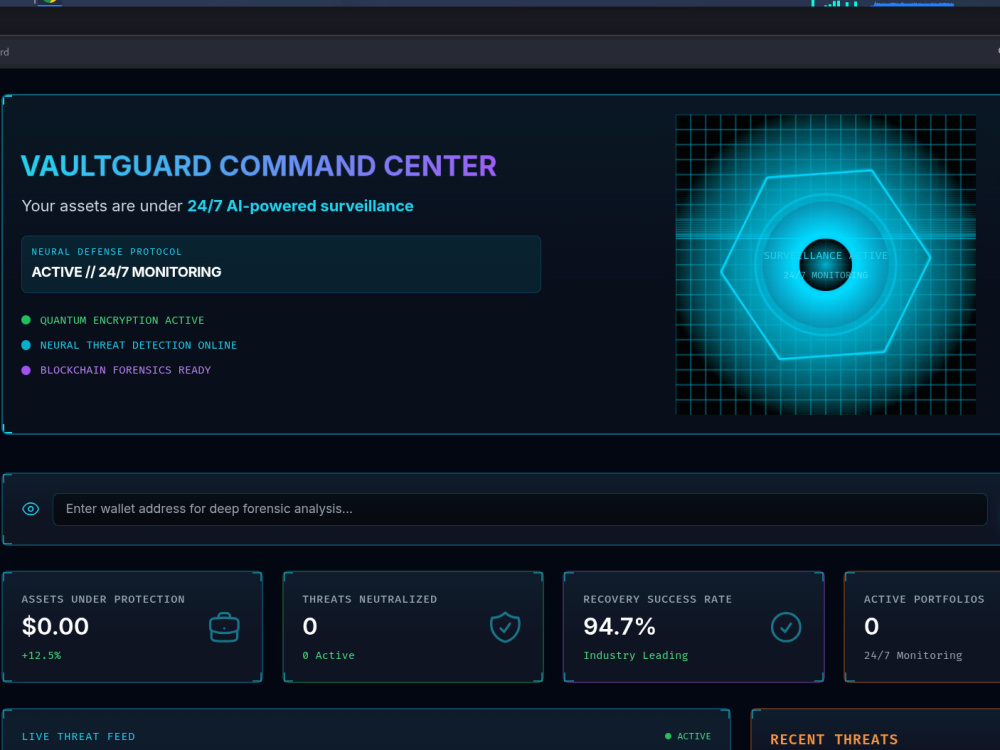Click 'Quantum Encryption Active' status line
Viewport: 1000px width, 750px height.
(122, 320)
